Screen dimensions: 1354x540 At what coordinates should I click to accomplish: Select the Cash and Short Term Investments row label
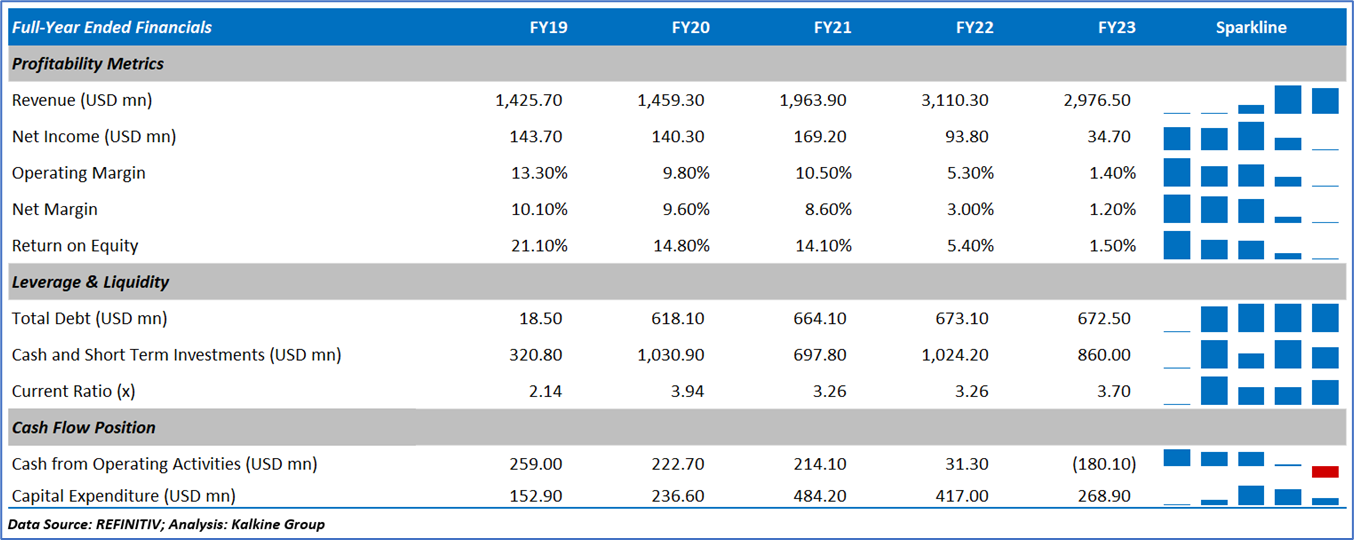point(176,355)
